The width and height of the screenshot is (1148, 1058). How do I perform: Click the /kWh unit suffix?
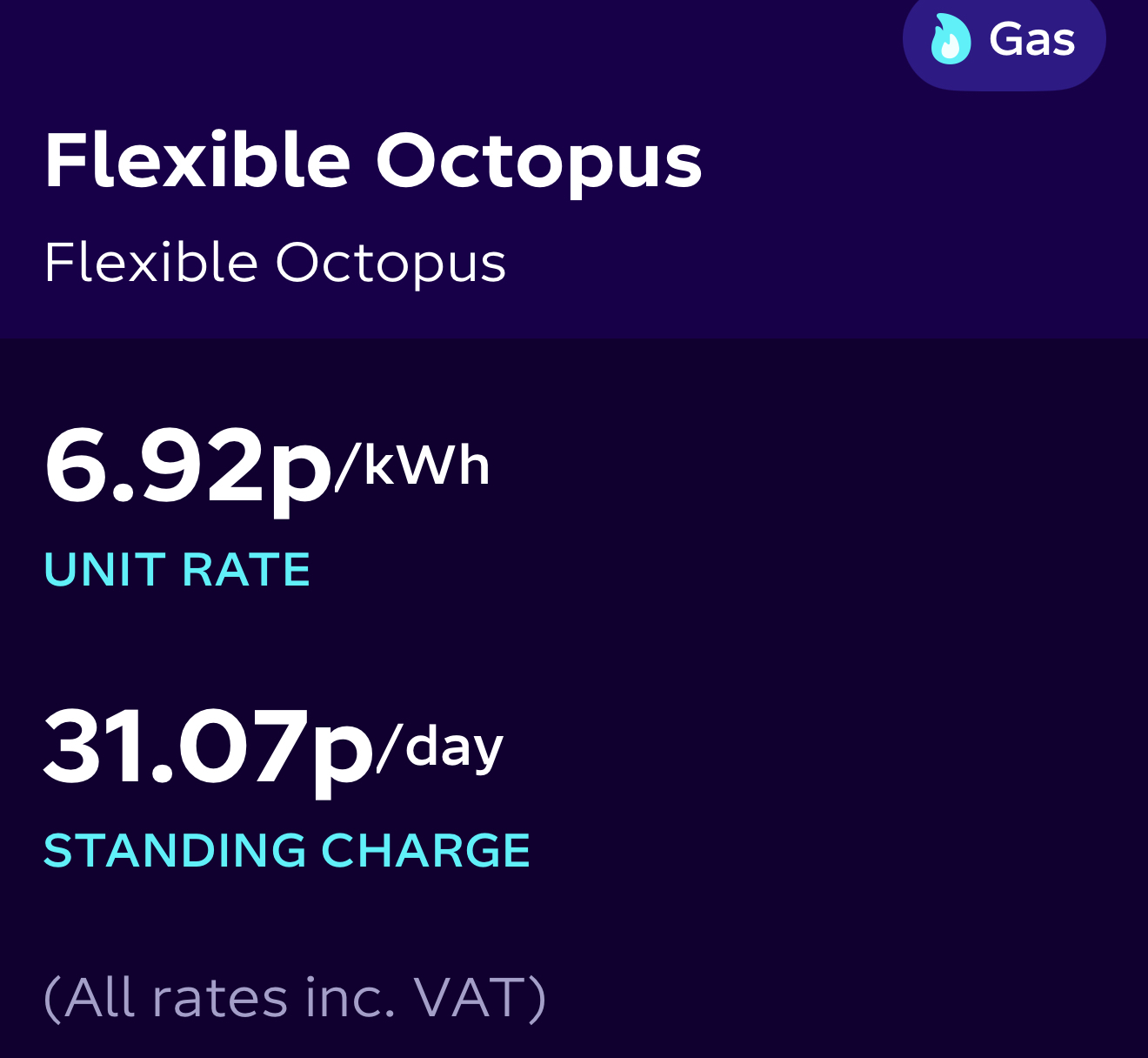point(412,466)
